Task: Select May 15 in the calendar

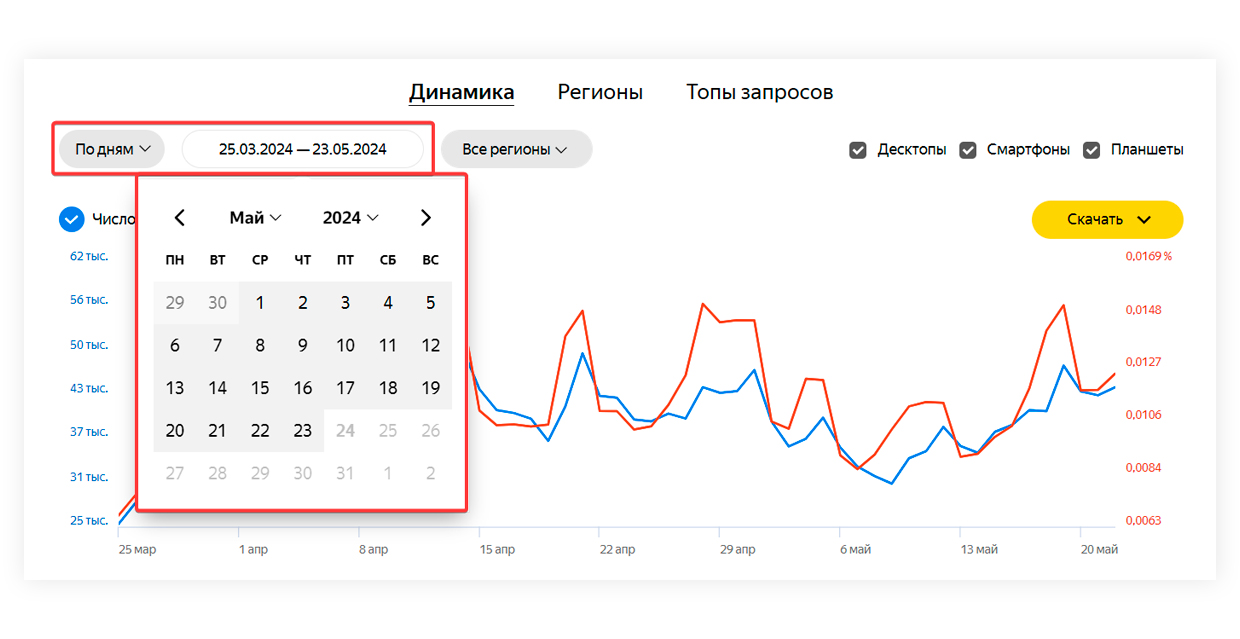Action: pyautogui.click(x=260, y=388)
